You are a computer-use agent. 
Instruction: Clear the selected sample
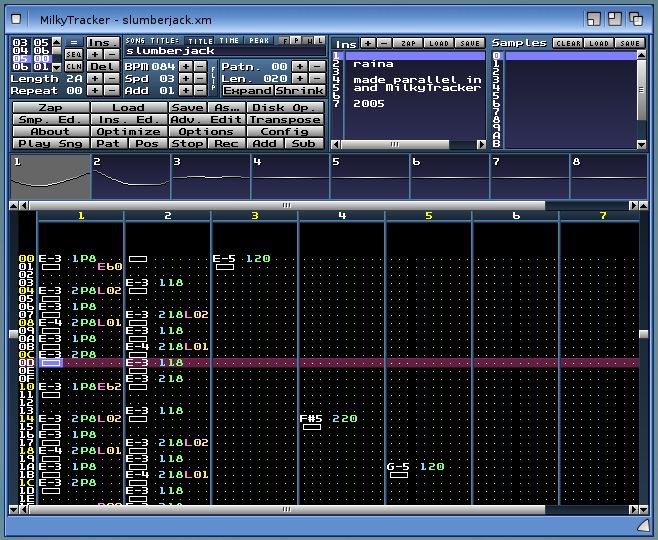[567, 43]
